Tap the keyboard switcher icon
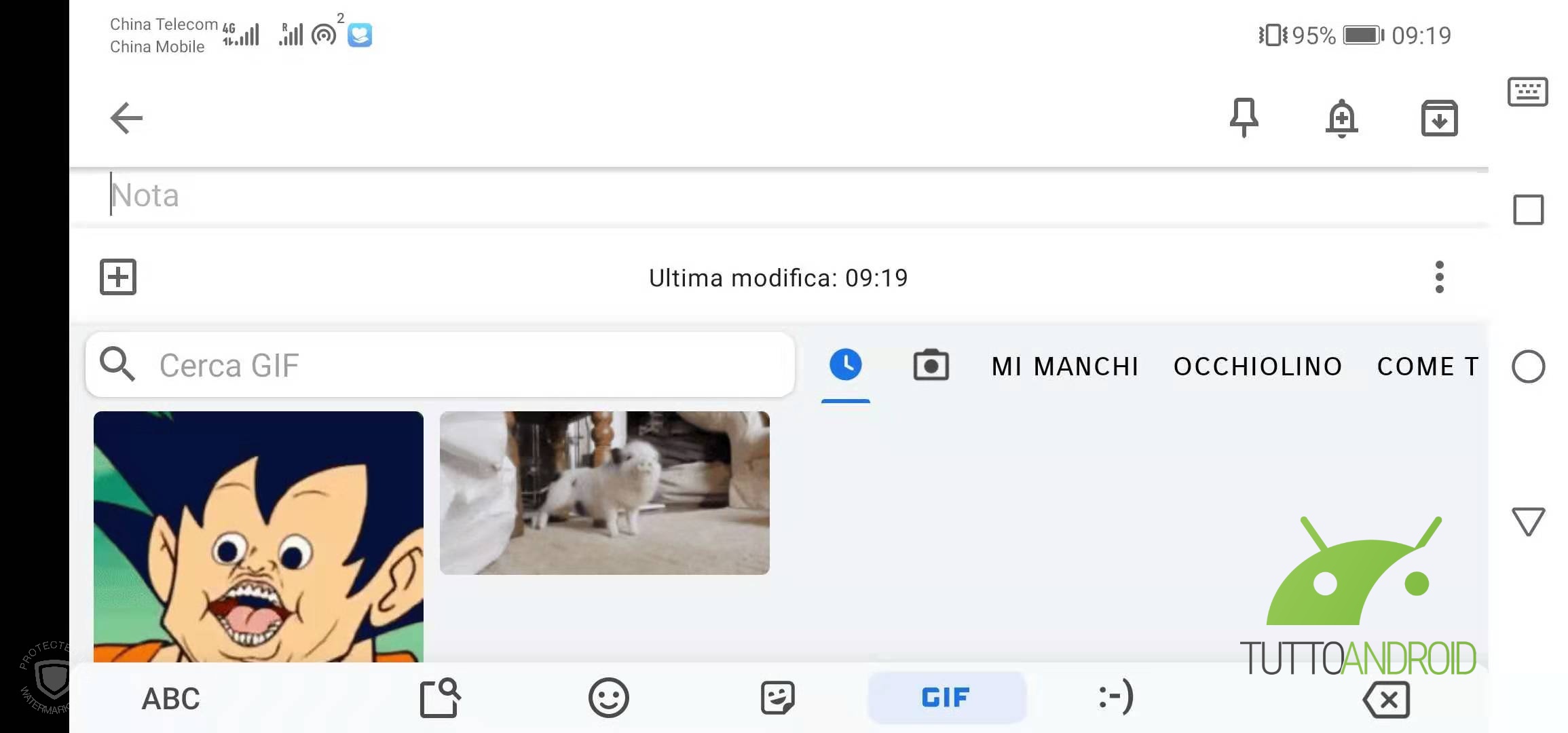 tap(1527, 92)
